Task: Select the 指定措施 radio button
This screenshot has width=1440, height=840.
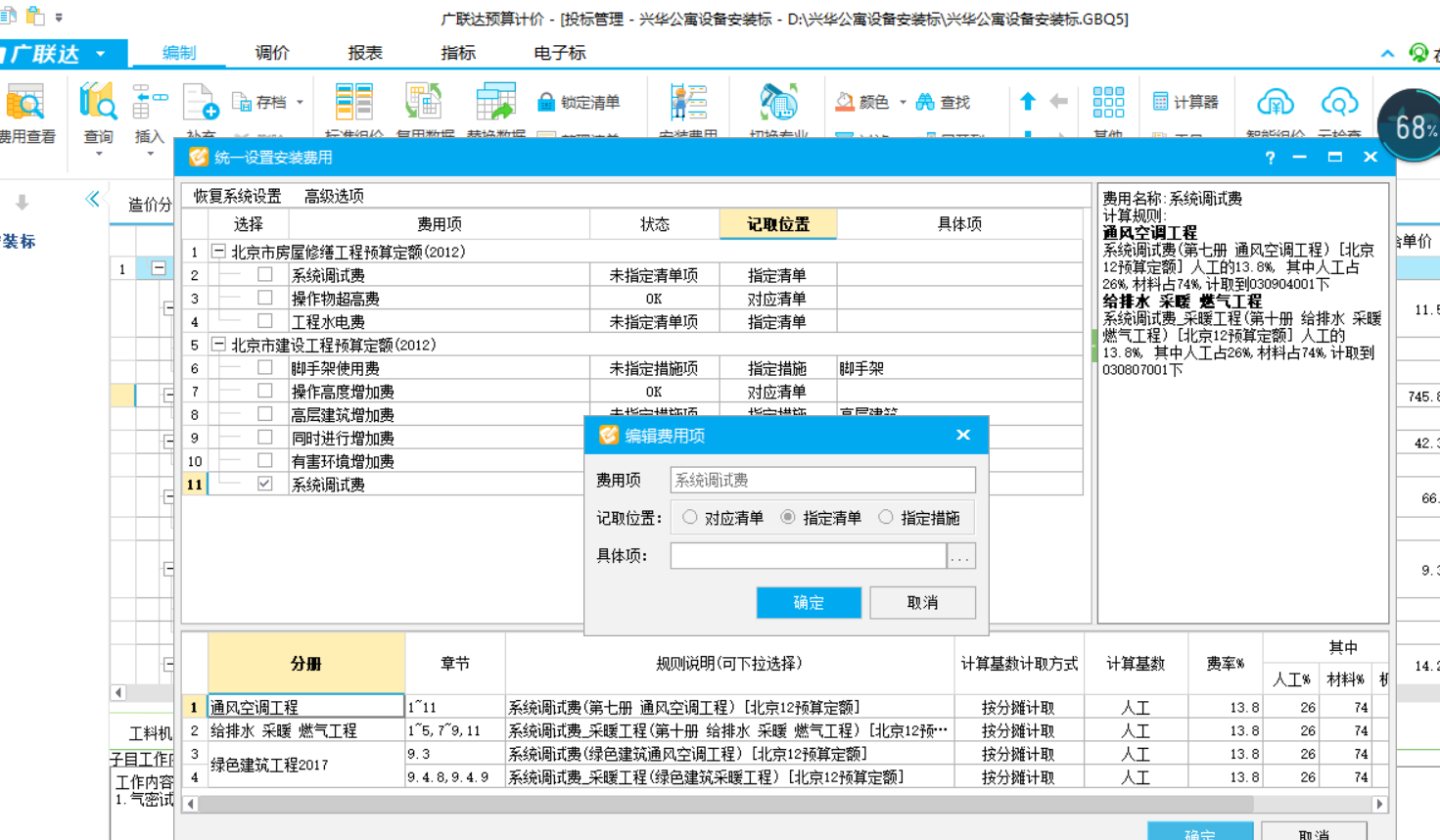Action: 886,517
